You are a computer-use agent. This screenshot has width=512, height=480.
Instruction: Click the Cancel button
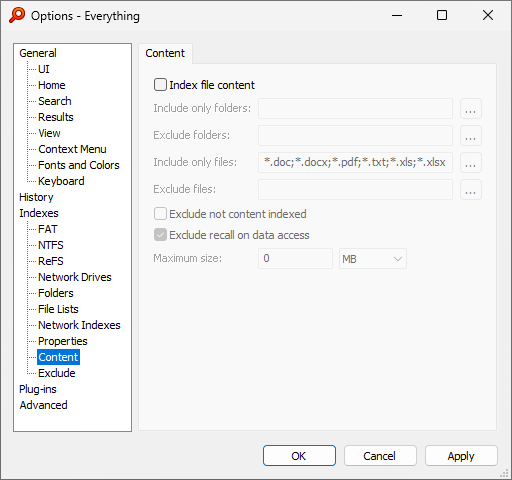(380, 456)
